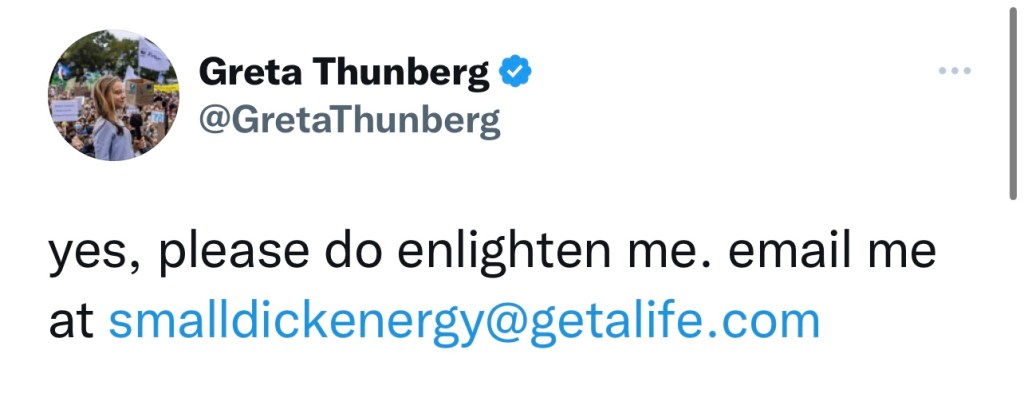Click the word "do" in the tweet
Image resolution: width=1024 pixels, height=401 pixels.
(358, 254)
